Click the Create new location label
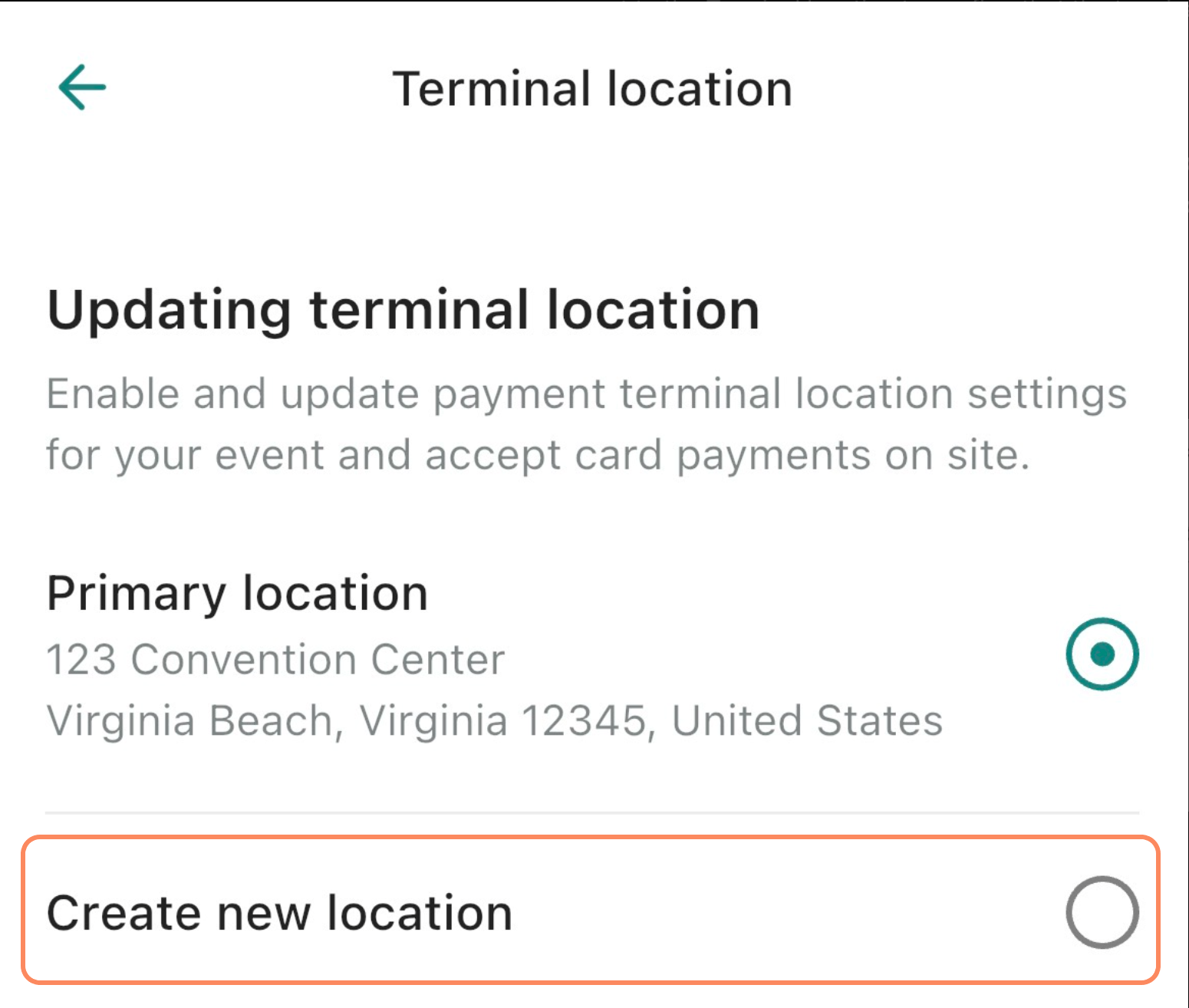Viewport: 1189px width, 1008px height. click(x=279, y=913)
